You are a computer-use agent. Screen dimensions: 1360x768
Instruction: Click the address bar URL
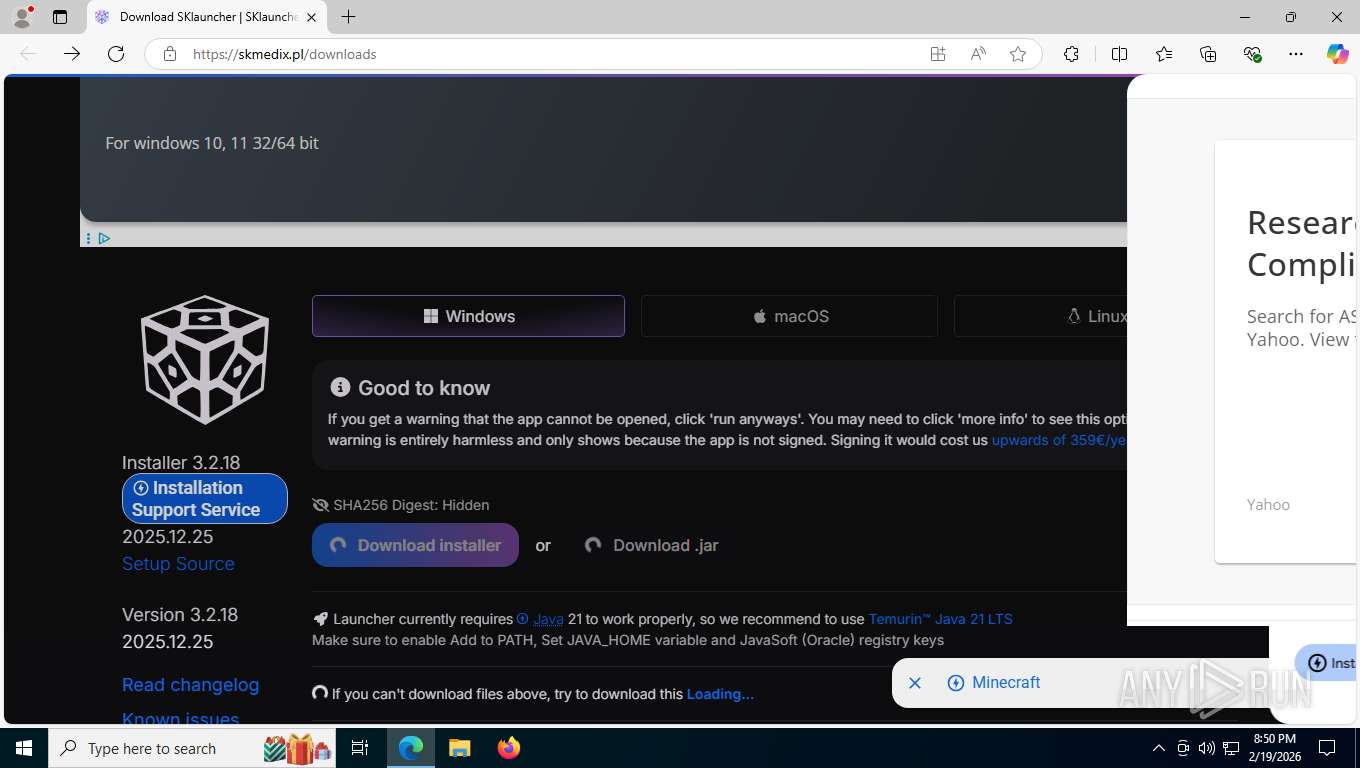pos(284,54)
